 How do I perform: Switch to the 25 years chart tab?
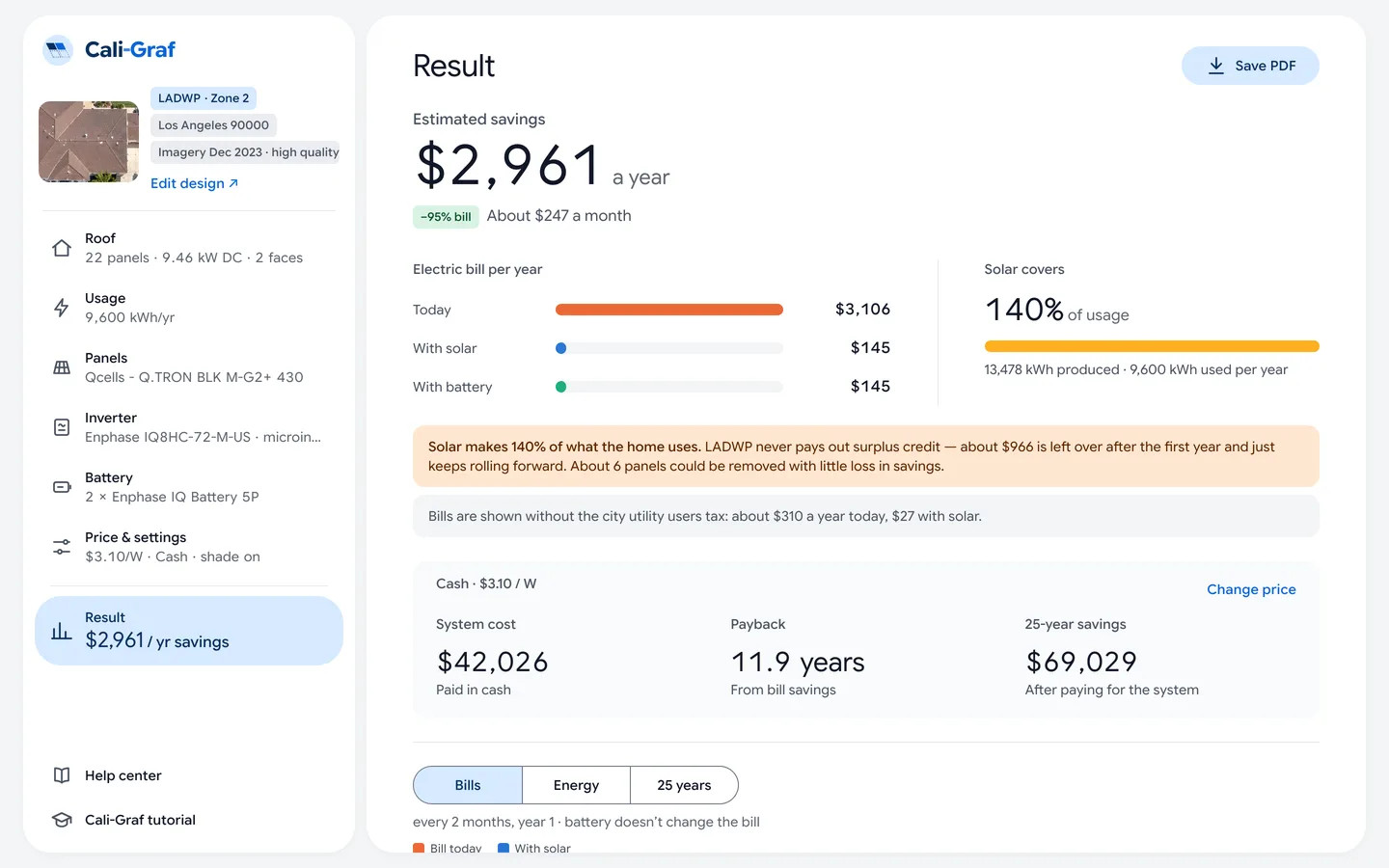click(684, 785)
